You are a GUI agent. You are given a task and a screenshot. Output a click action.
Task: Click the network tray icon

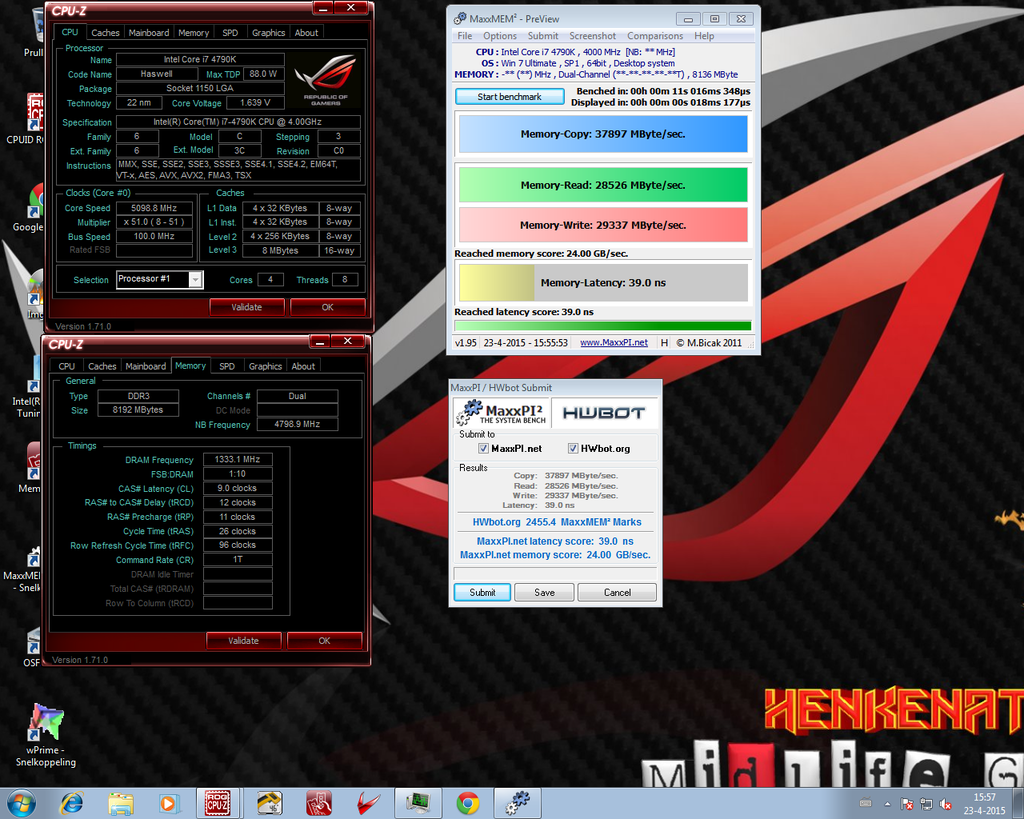click(926, 804)
